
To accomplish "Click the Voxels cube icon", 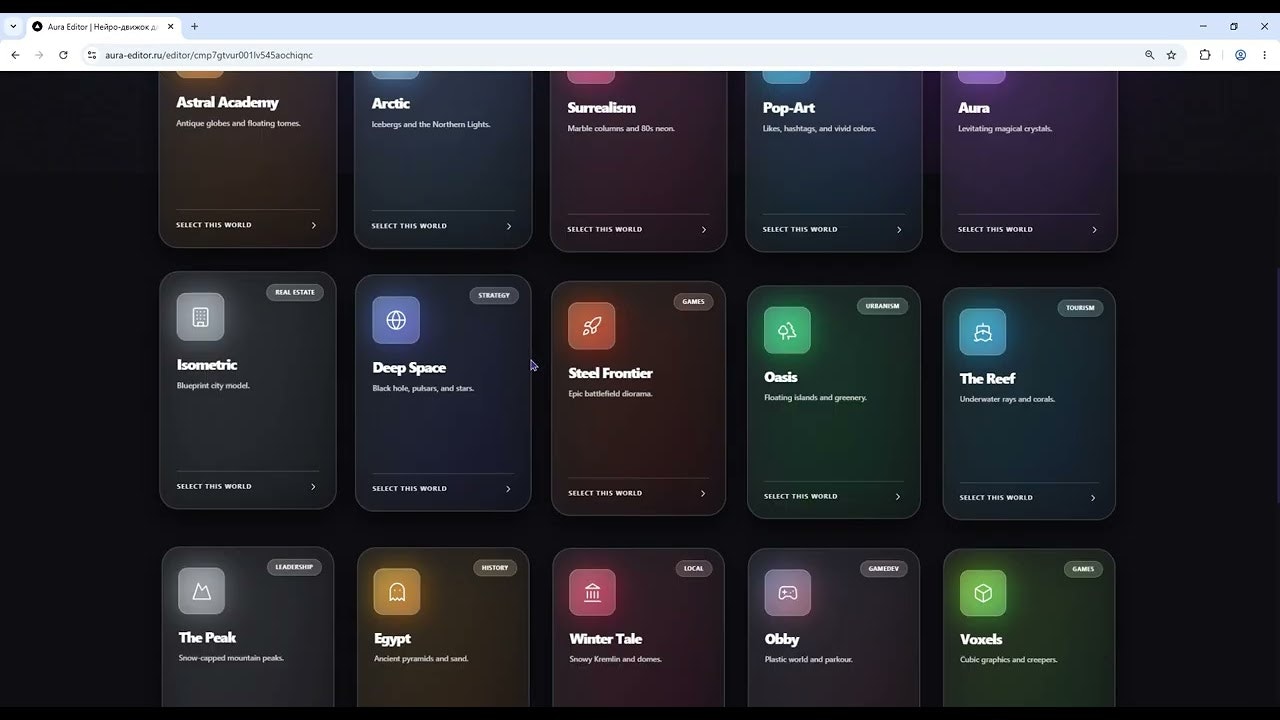I will (x=983, y=594).
